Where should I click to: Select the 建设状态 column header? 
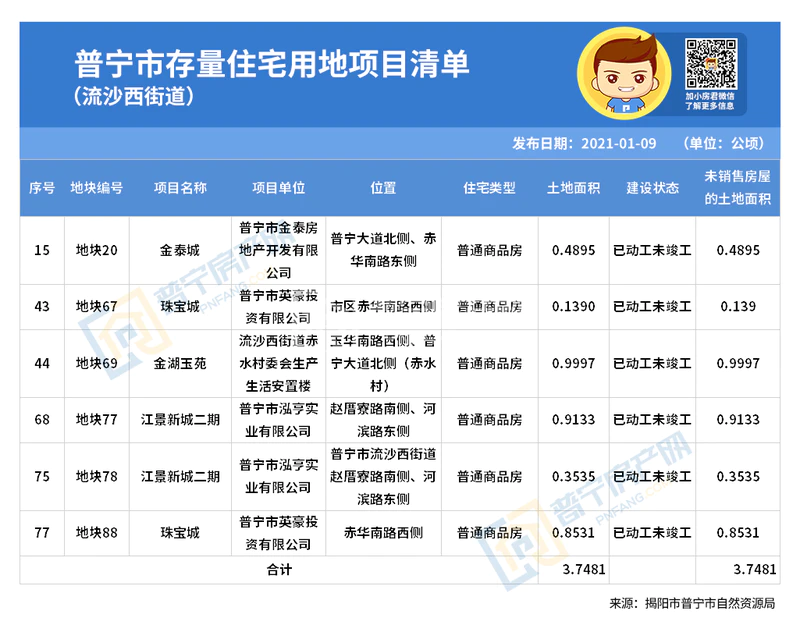click(x=652, y=188)
